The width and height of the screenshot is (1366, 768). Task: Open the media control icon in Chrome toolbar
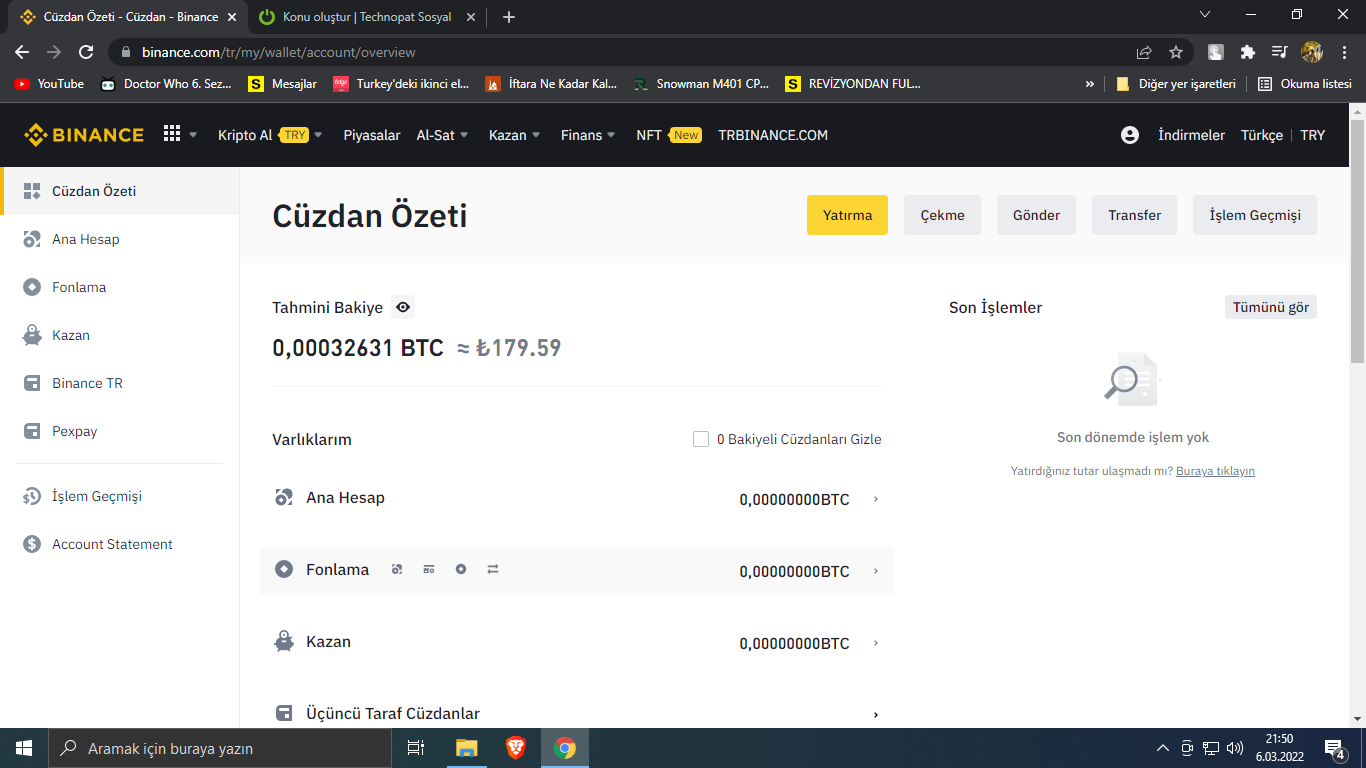point(1279,52)
